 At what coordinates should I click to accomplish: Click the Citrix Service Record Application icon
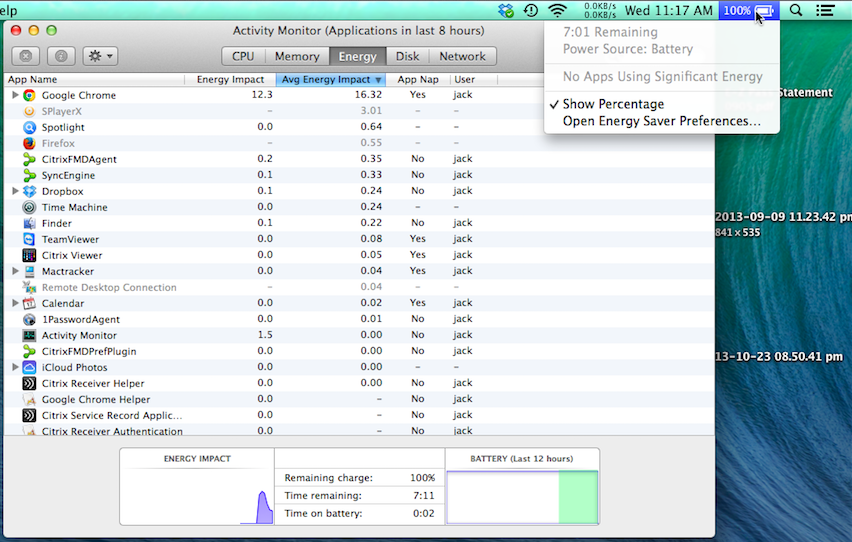click(x=29, y=415)
